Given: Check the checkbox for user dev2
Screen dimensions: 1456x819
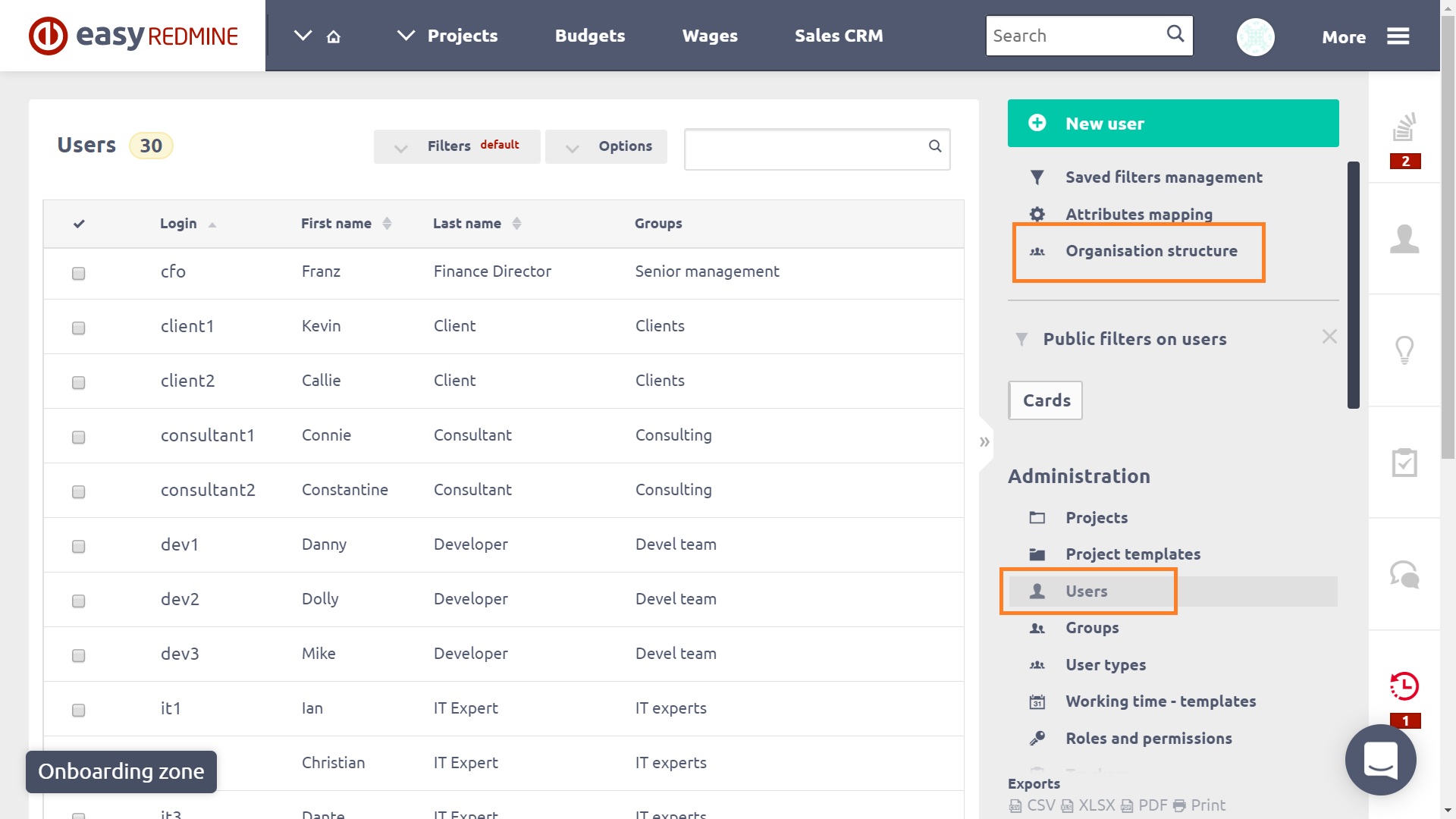Looking at the screenshot, I should [x=78, y=601].
